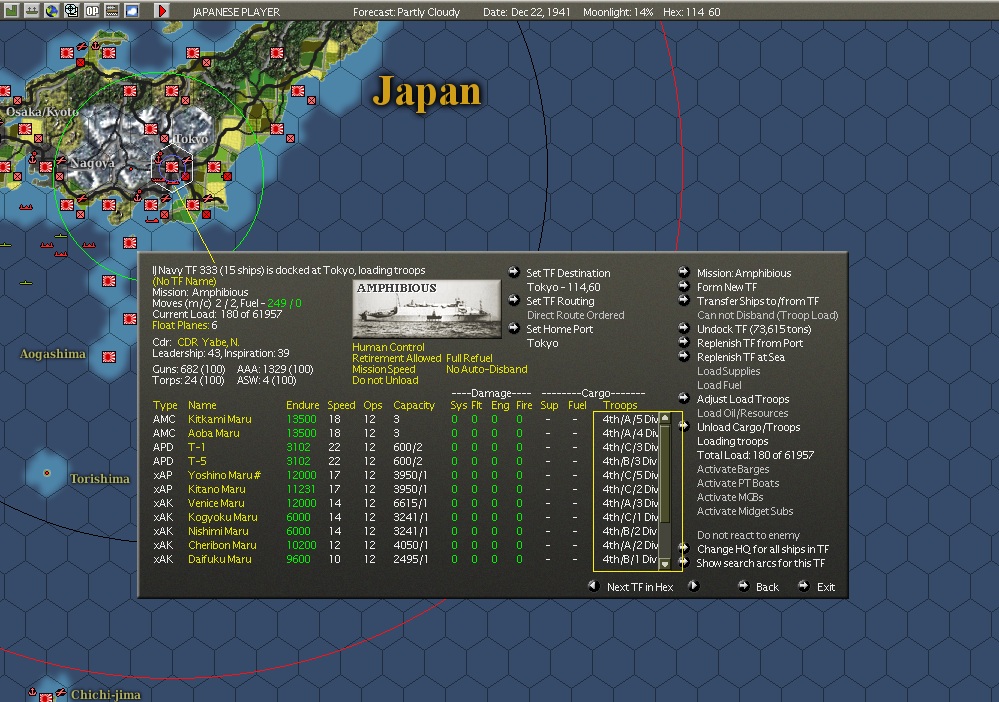The image size is (999, 702).
Task: Click the Endure column header
Action: tap(303, 405)
